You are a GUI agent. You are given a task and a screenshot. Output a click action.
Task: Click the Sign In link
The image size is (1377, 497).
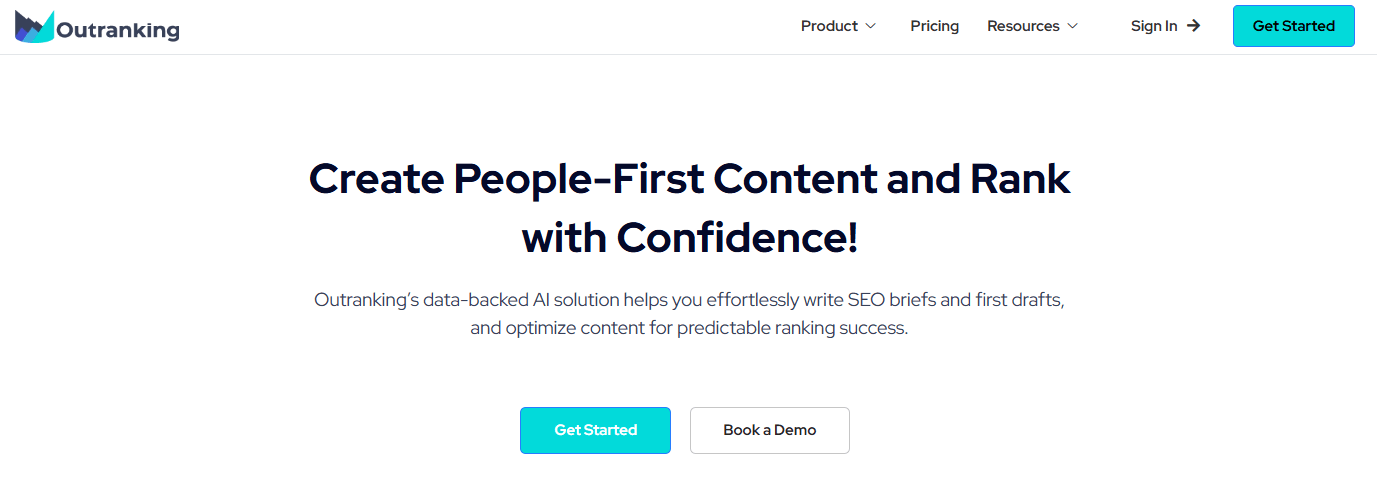[x=1154, y=26]
